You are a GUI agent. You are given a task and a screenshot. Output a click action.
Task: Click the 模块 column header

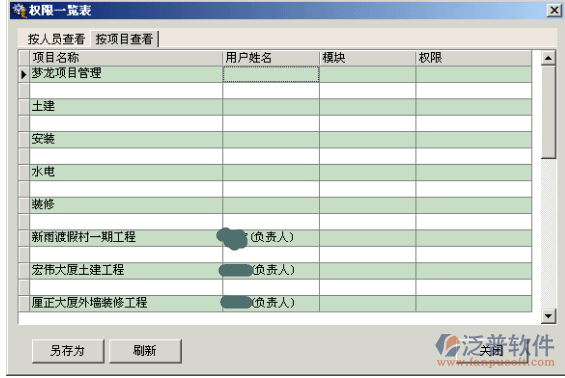(368, 58)
